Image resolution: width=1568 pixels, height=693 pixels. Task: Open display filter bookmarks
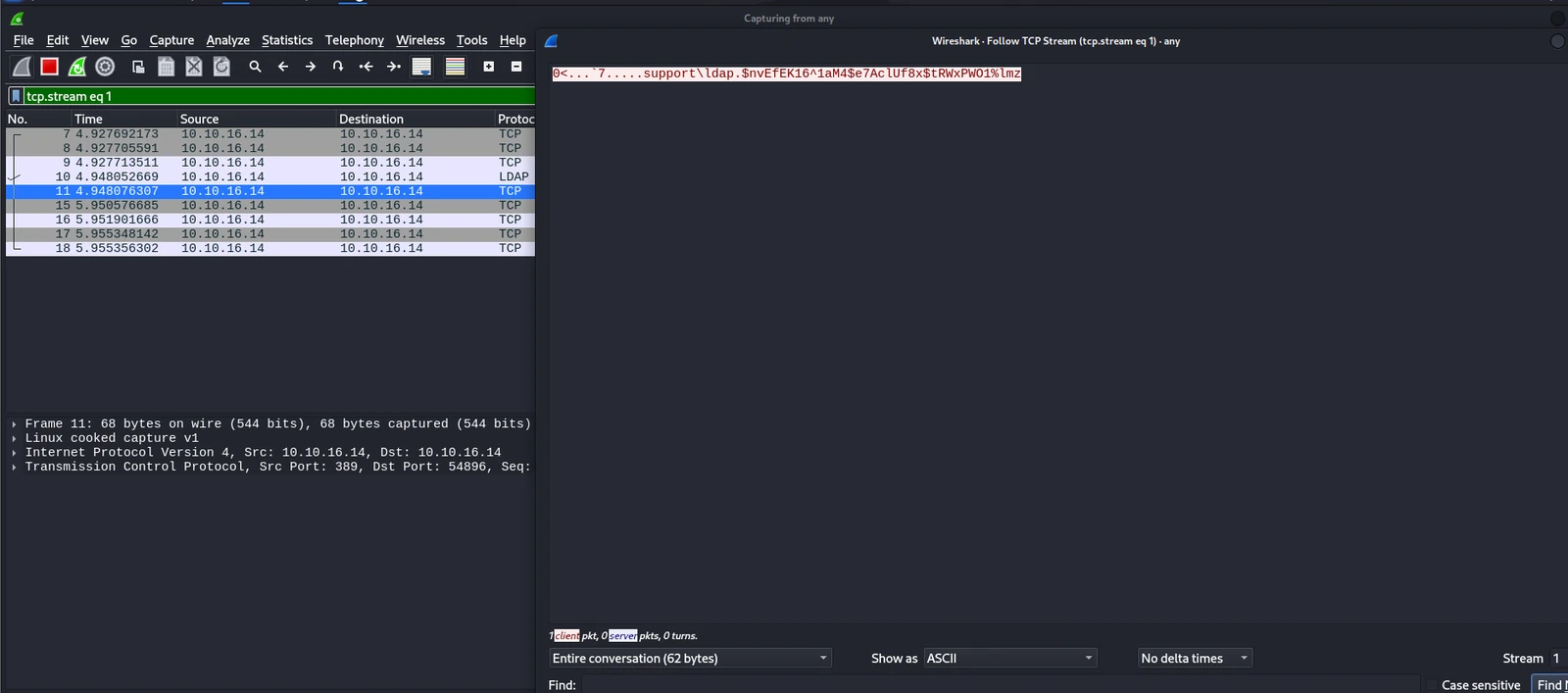16,96
